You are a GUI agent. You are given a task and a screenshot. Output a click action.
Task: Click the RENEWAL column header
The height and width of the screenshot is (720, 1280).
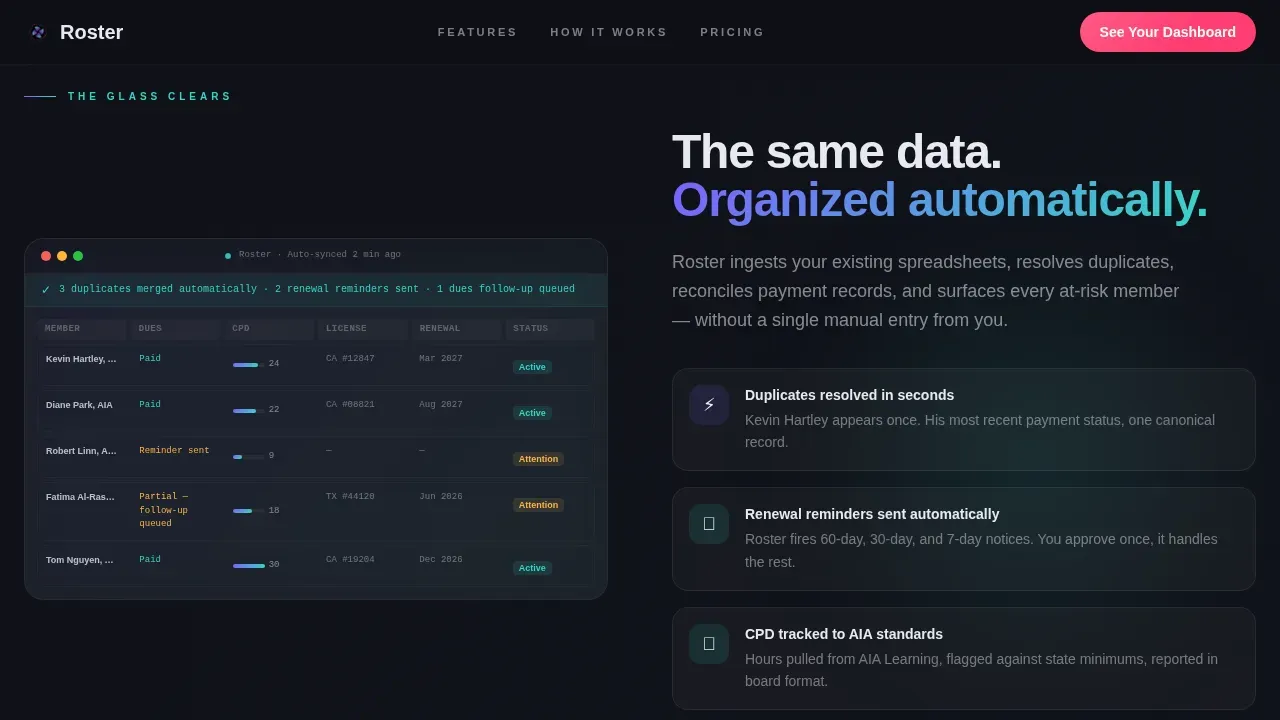[457, 329]
